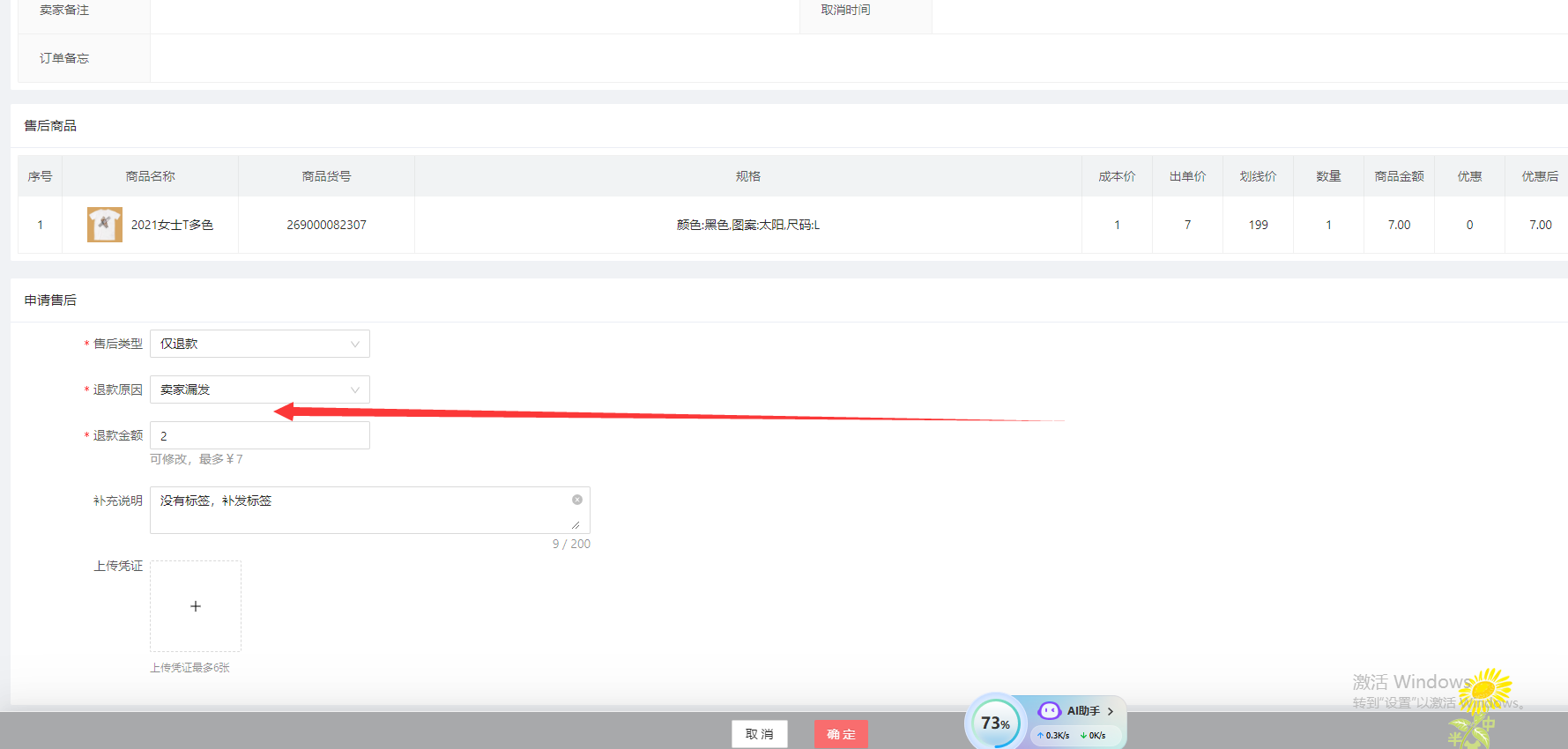Click the 商品名称 column header
This screenshot has width=1568, height=749.
click(x=150, y=176)
